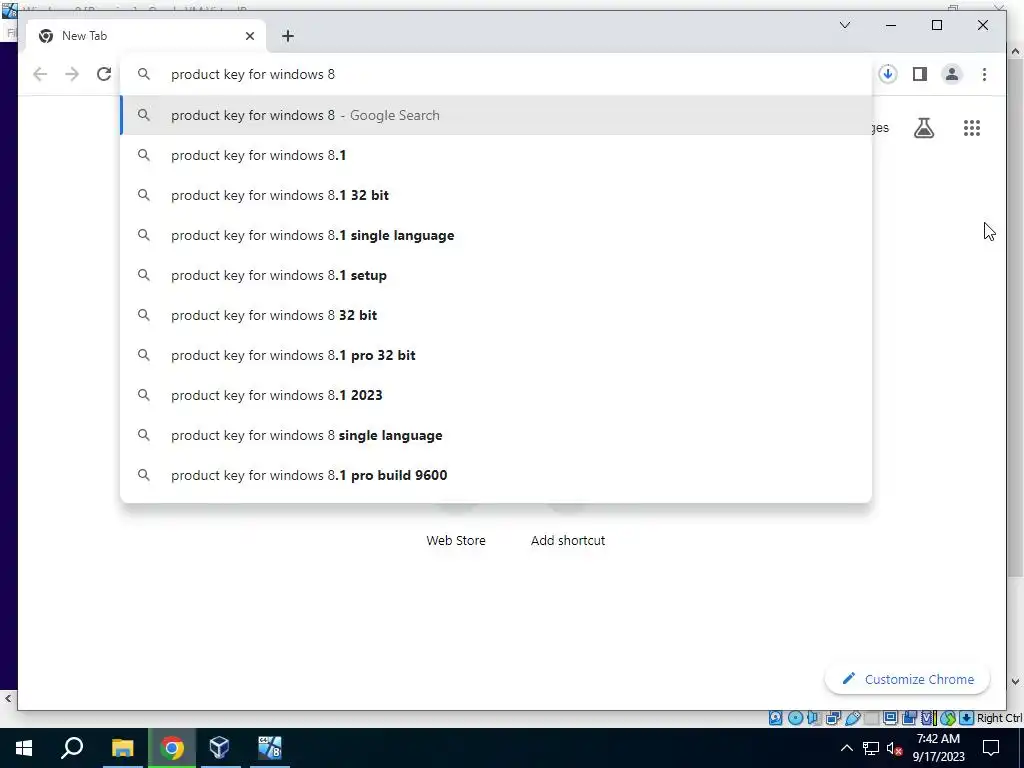The image size is (1024, 768).
Task: Click VirtualBox network status icon
Action: 833,718
